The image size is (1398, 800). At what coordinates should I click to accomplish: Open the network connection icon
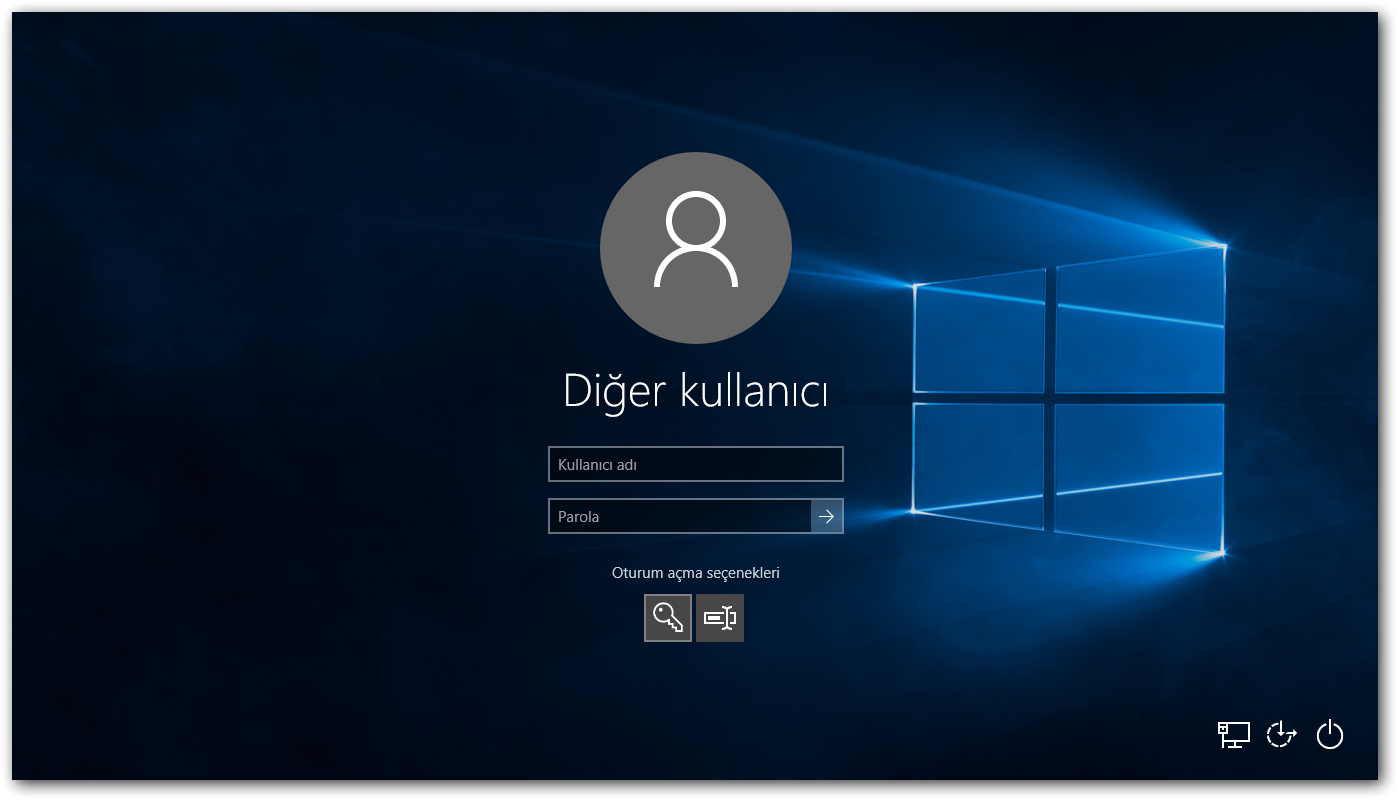tap(1233, 735)
